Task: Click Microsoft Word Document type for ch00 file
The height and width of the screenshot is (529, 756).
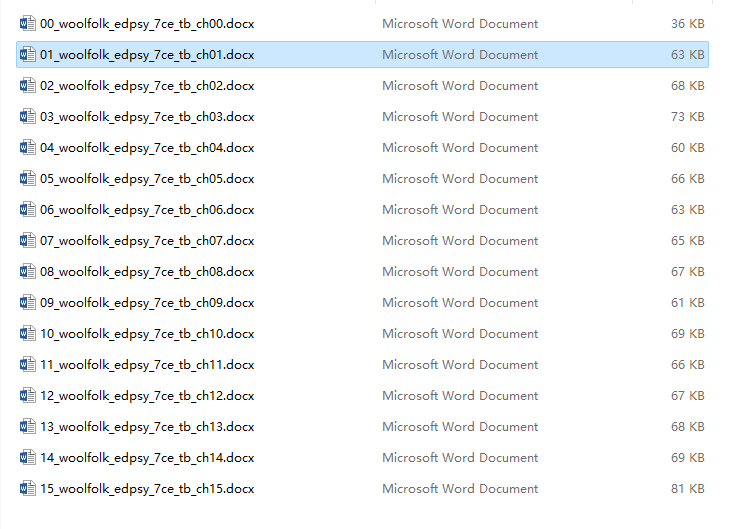Action: click(460, 24)
